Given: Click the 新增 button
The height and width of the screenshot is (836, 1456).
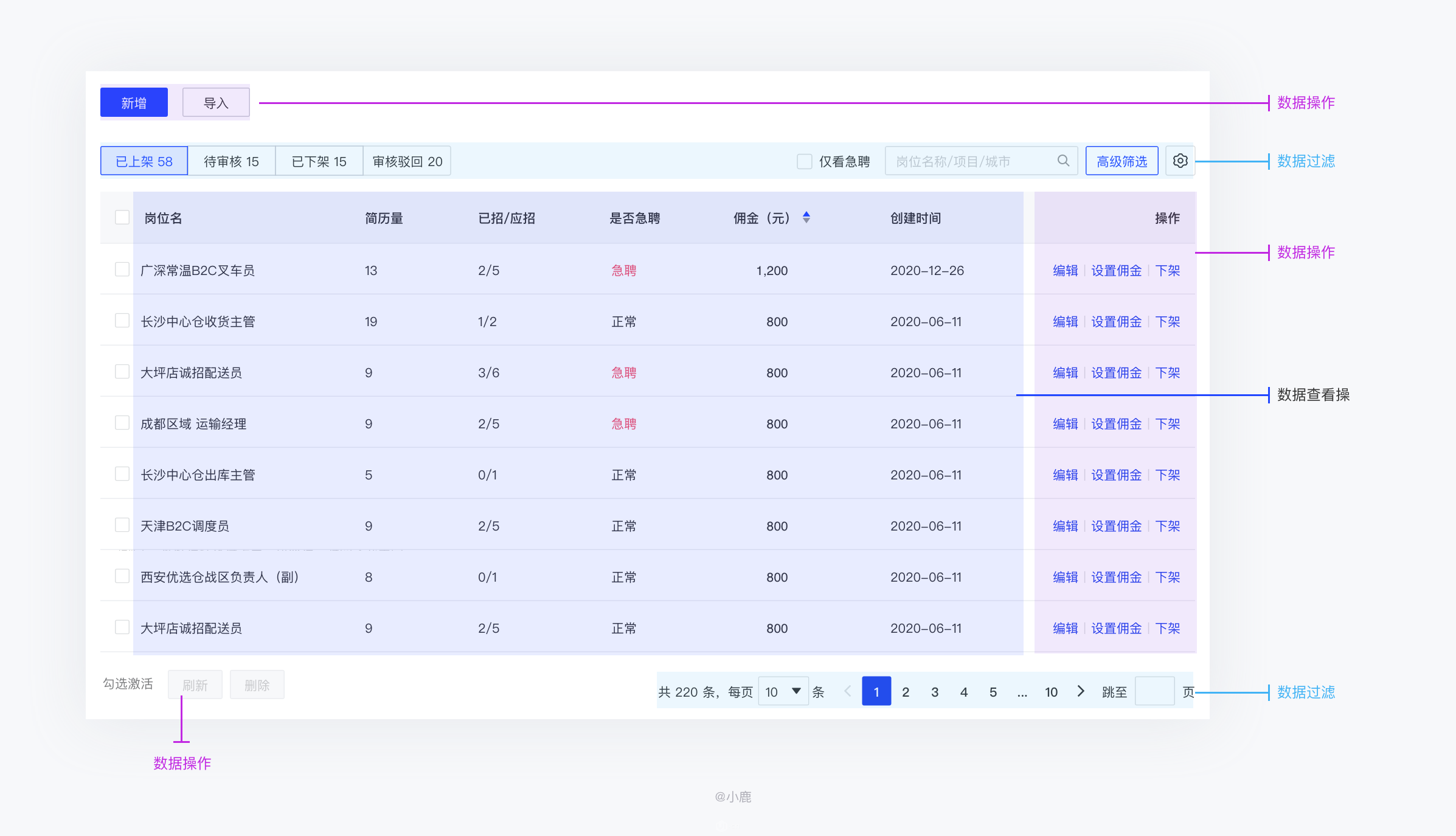Looking at the screenshot, I should [134, 103].
